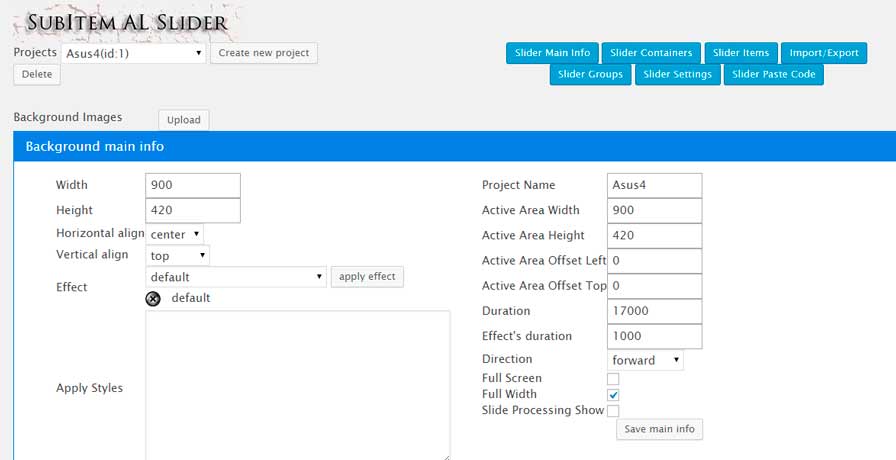
Task: Open the Import/Export tab
Action: 824,53
